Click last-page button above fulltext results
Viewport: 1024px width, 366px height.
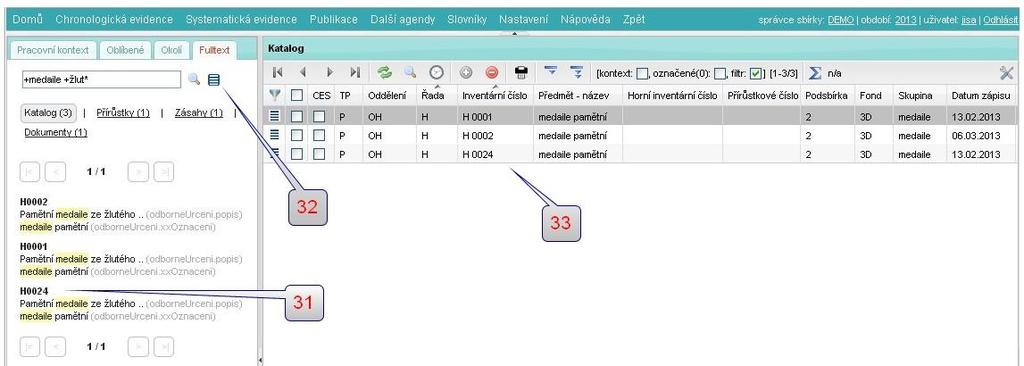coord(164,172)
